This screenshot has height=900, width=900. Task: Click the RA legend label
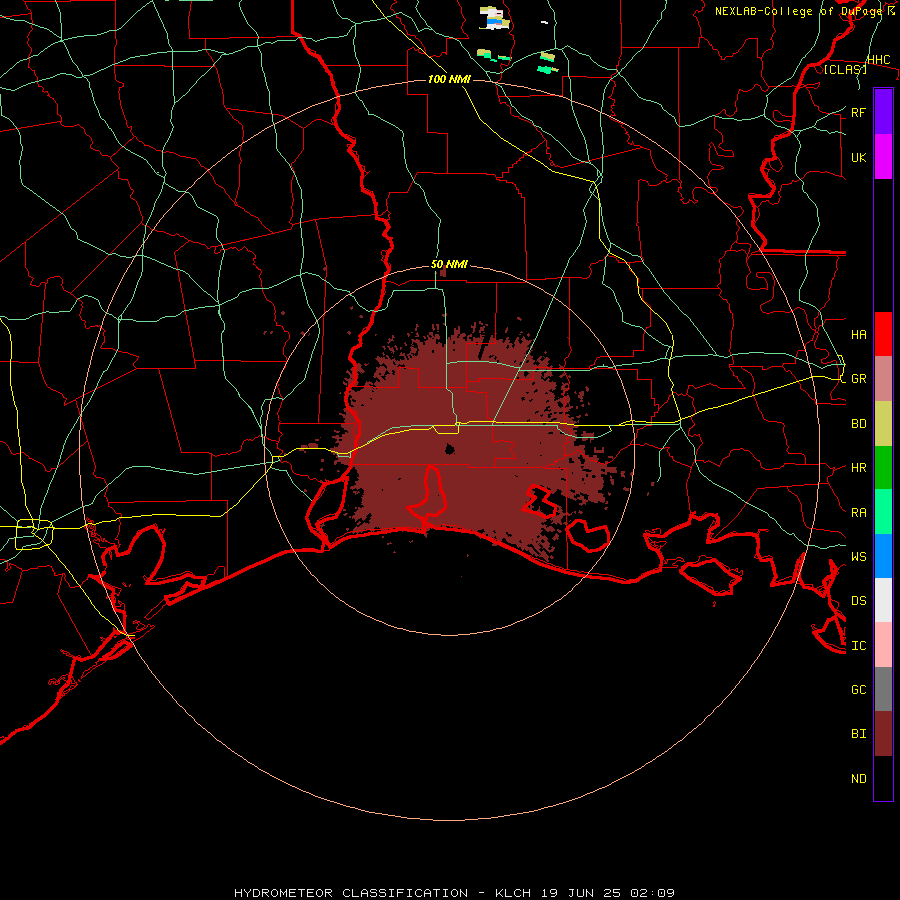(858, 513)
